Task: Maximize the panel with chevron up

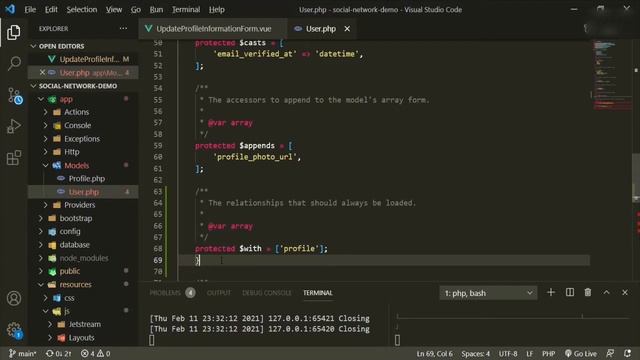Action: [607, 292]
